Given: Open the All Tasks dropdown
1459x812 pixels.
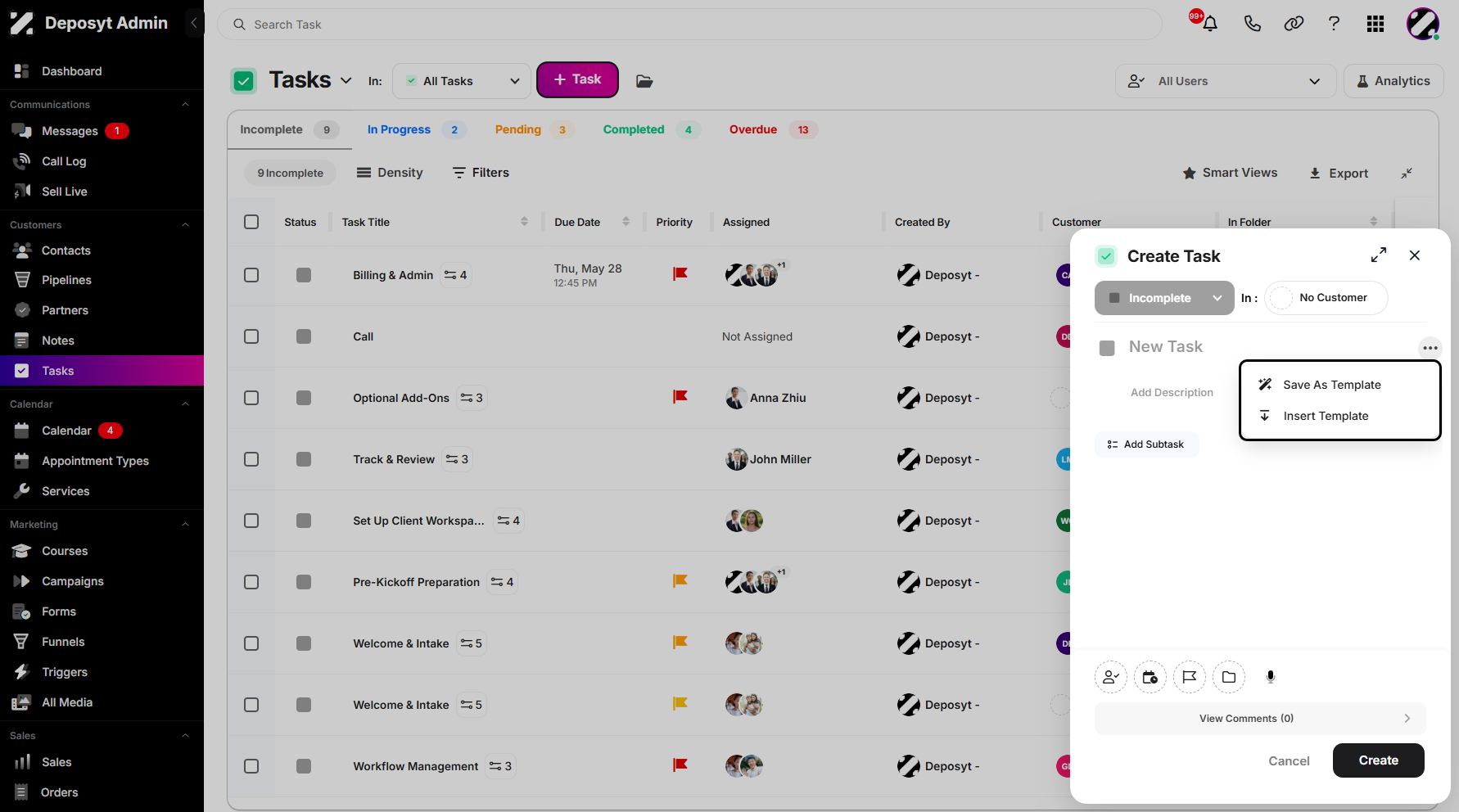Looking at the screenshot, I should pyautogui.click(x=462, y=81).
